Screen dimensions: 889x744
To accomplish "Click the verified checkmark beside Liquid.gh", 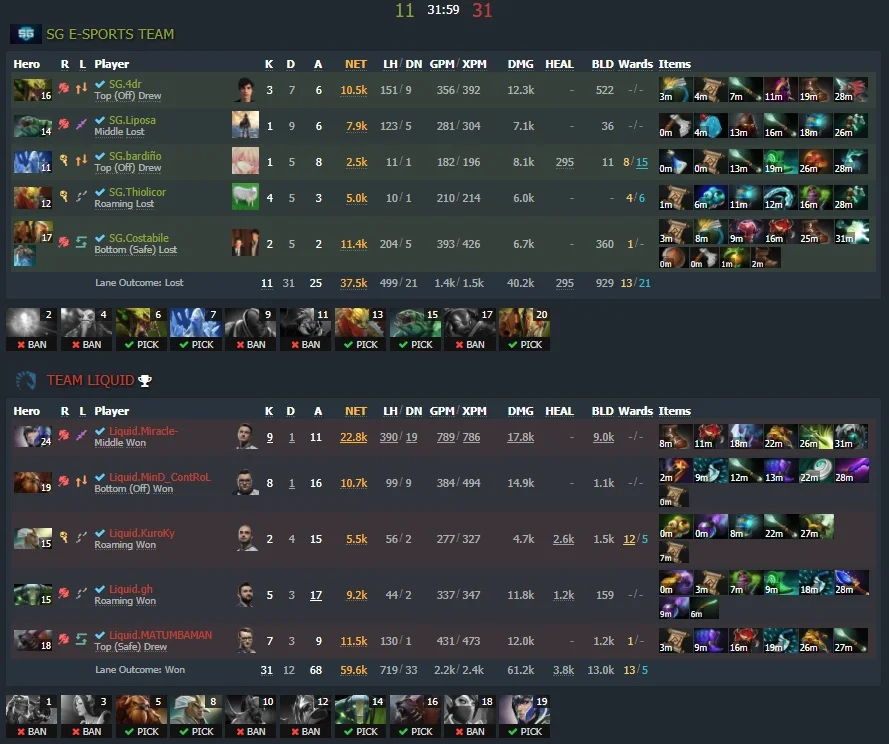I will pos(100,589).
